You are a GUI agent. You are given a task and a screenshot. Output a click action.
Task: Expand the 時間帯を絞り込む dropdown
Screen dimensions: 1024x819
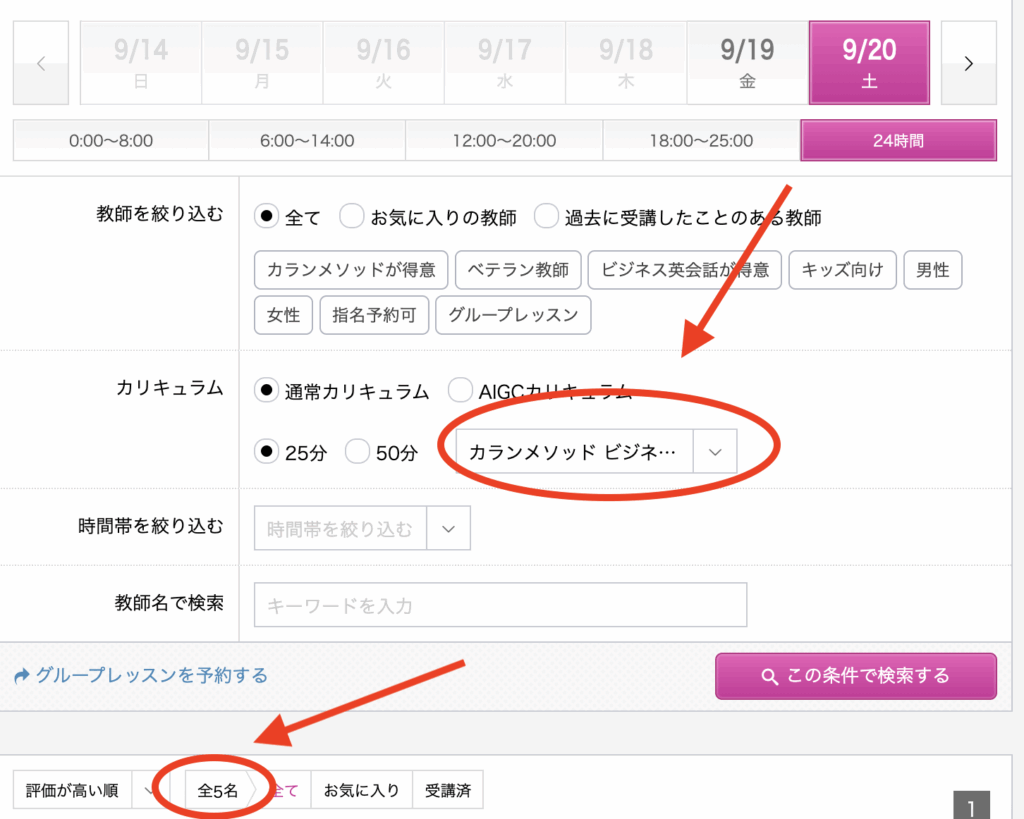point(448,529)
